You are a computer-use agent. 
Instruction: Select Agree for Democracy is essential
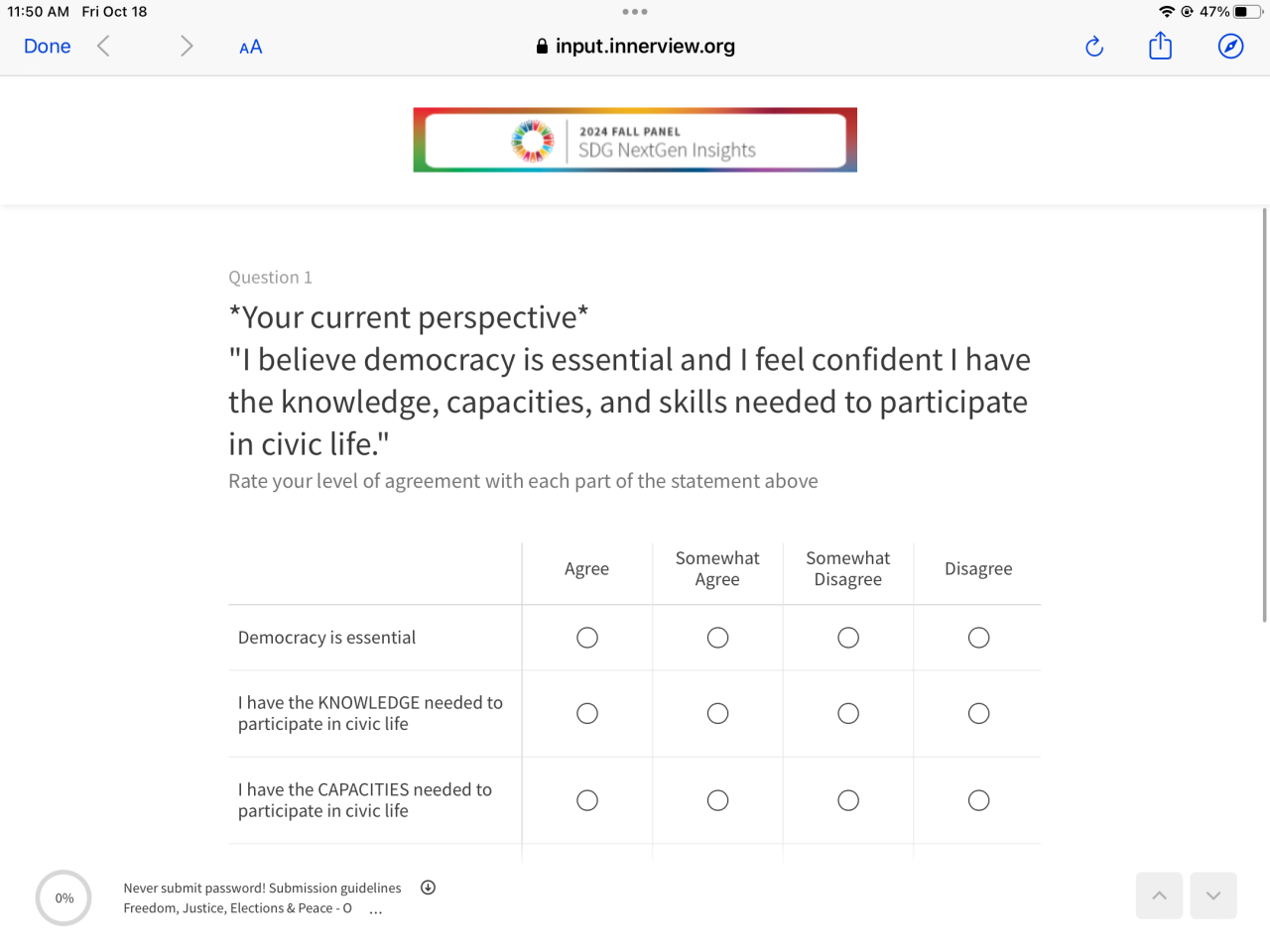(x=587, y=638)
